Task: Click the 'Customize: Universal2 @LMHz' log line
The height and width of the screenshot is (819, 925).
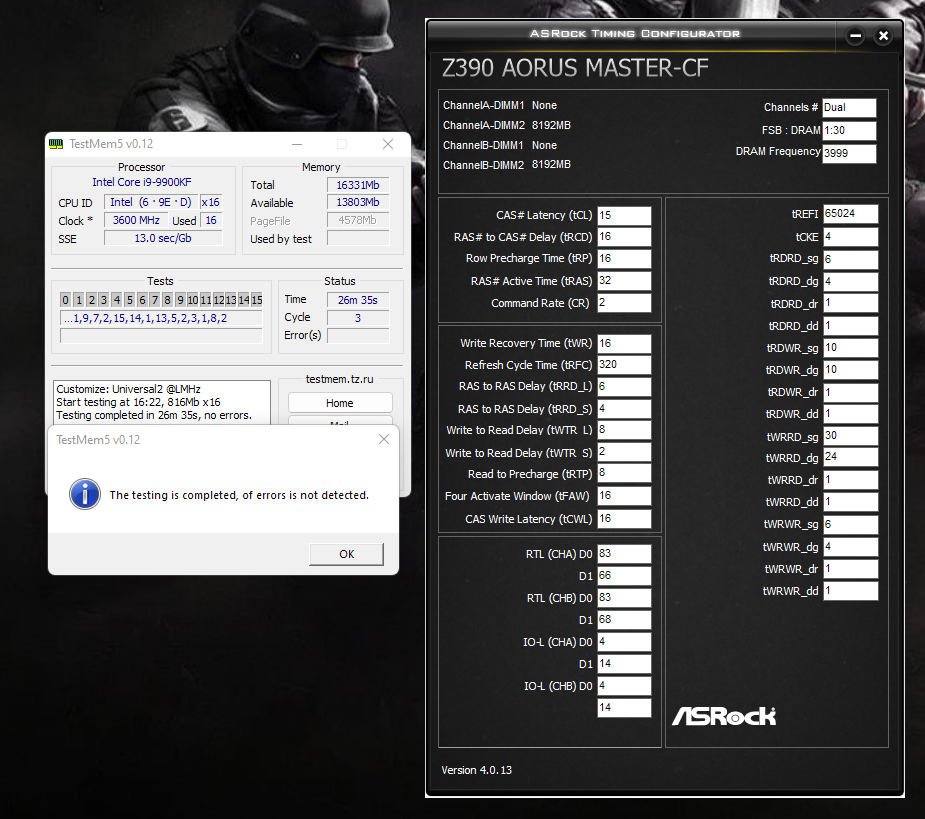Action: 129,389
